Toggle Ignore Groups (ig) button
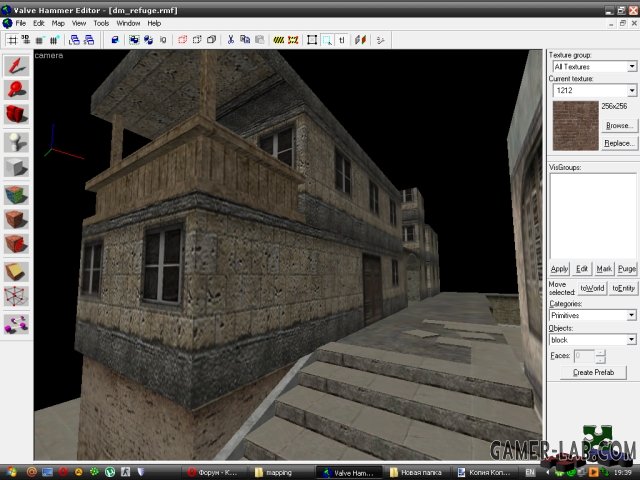This screenshot has width=640, height=480. pos(163,40)
